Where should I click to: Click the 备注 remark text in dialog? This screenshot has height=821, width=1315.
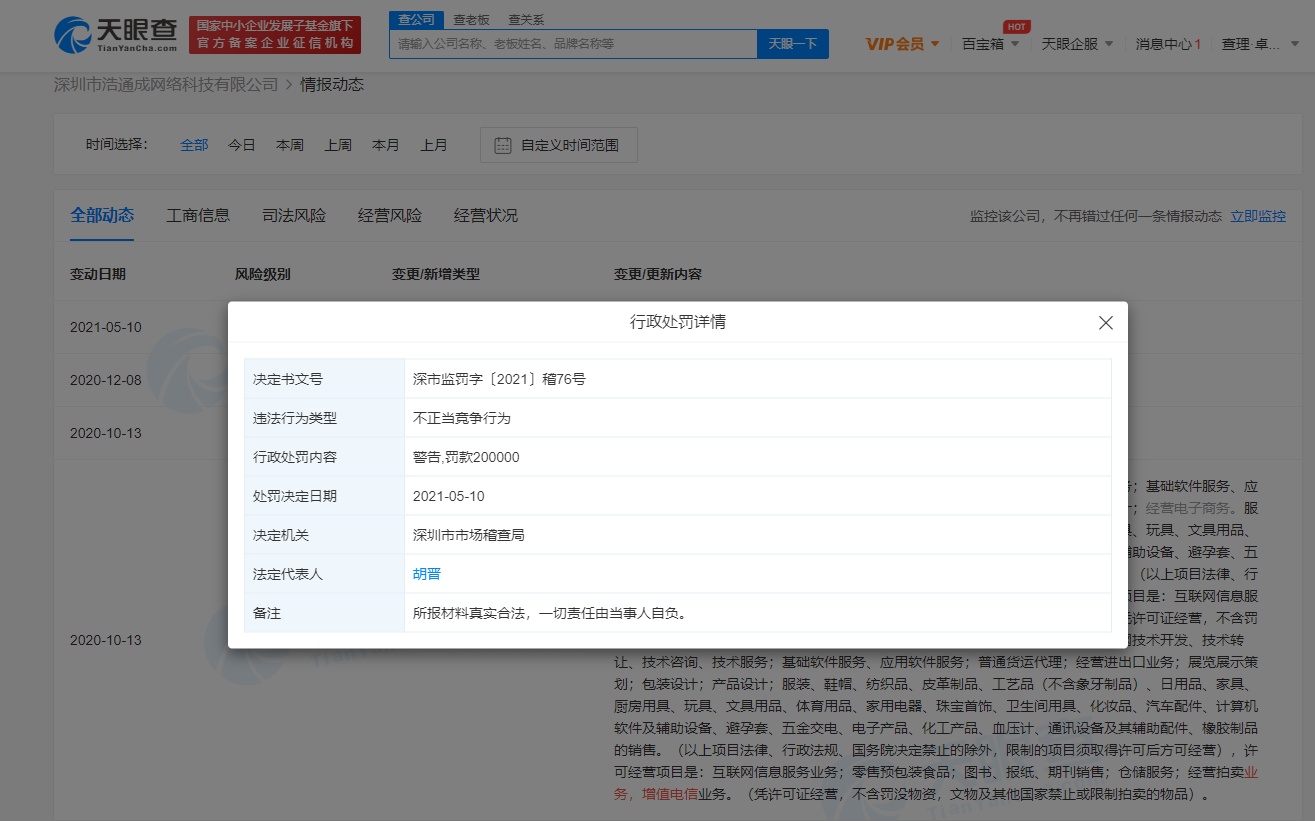click(550, 613)
